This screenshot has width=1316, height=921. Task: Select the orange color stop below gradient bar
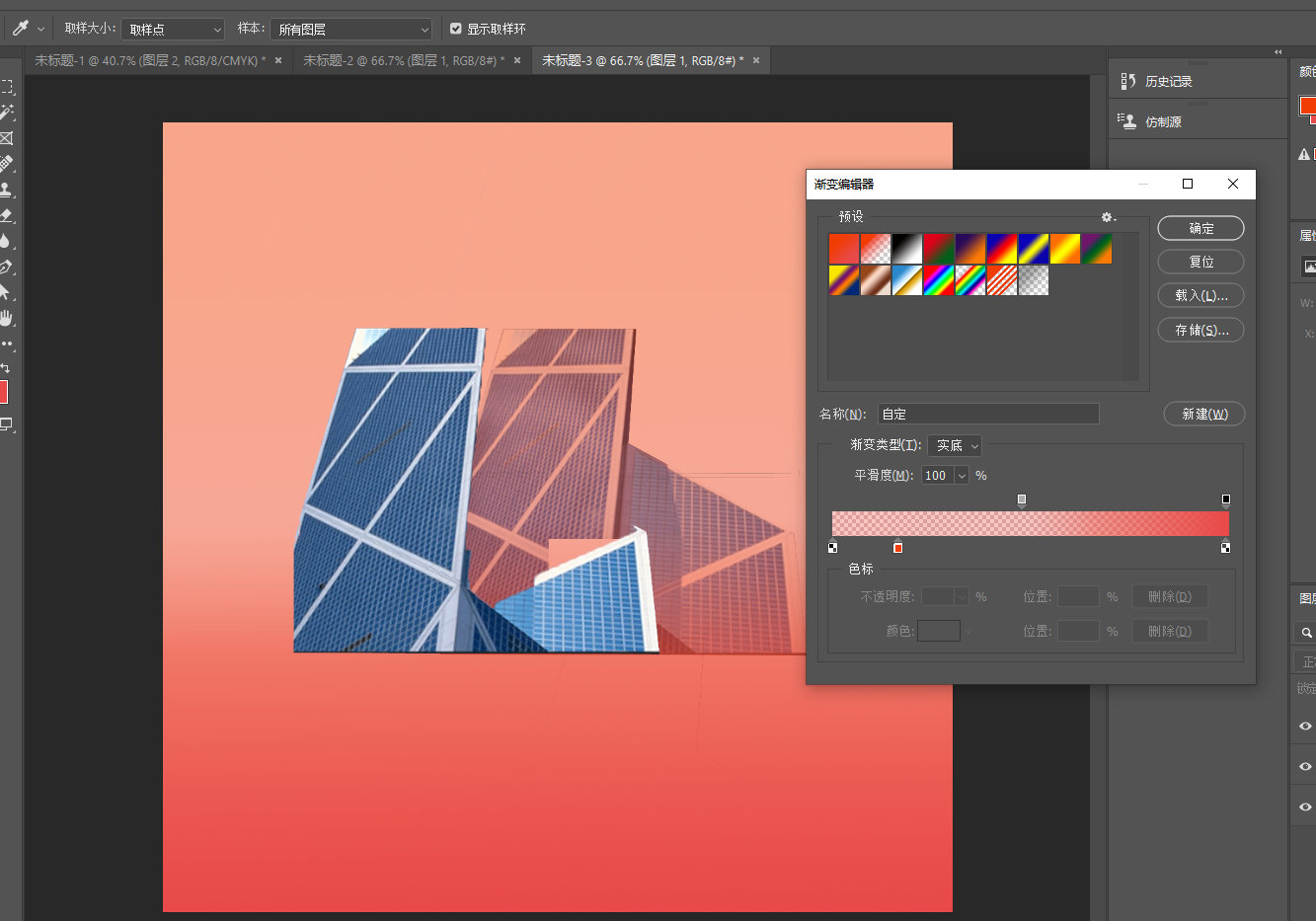[x=897, y=548]
